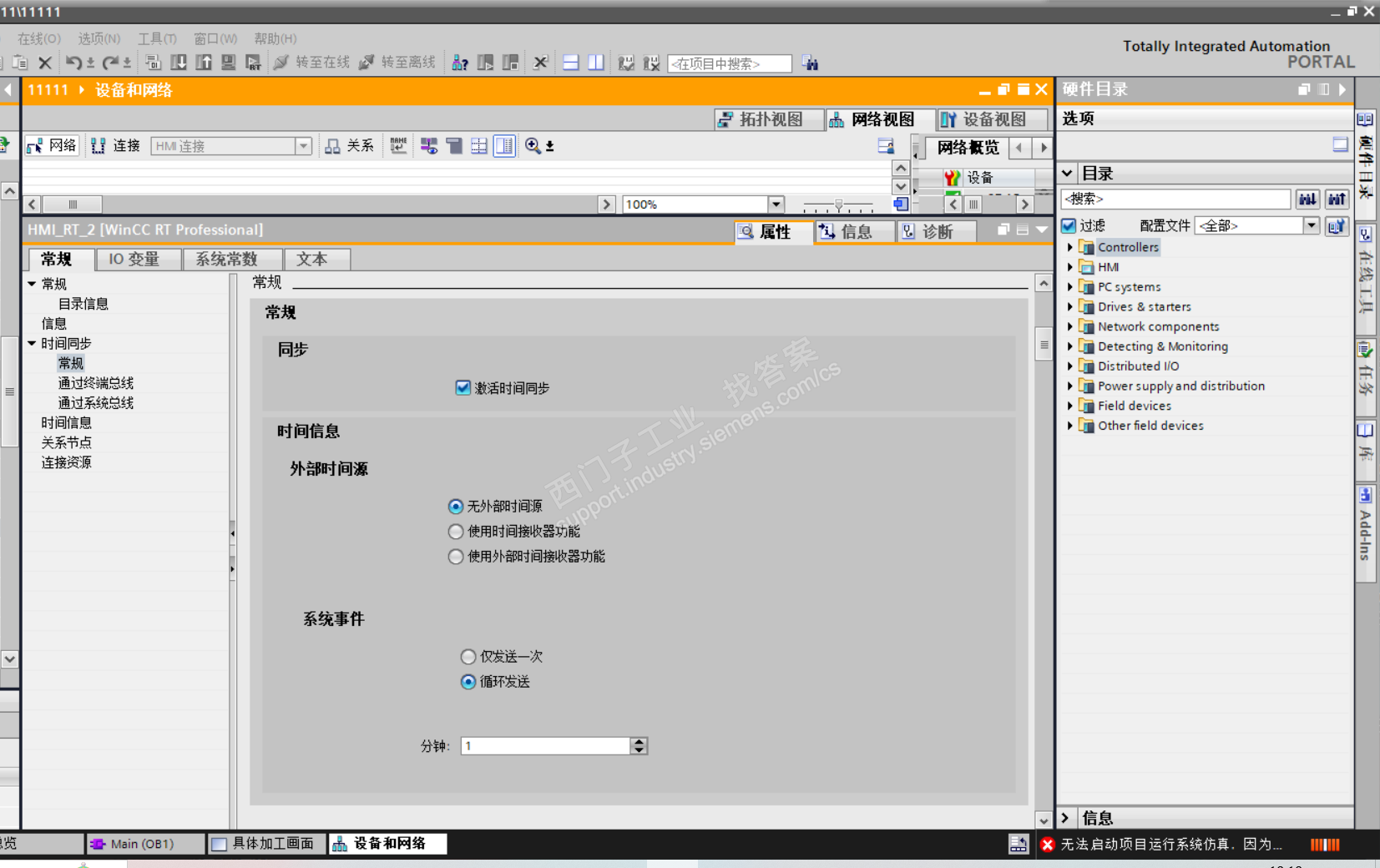Click the 关系 relations button
The width and height of the screenshot is (1380, 868).
tap(349, 146)
